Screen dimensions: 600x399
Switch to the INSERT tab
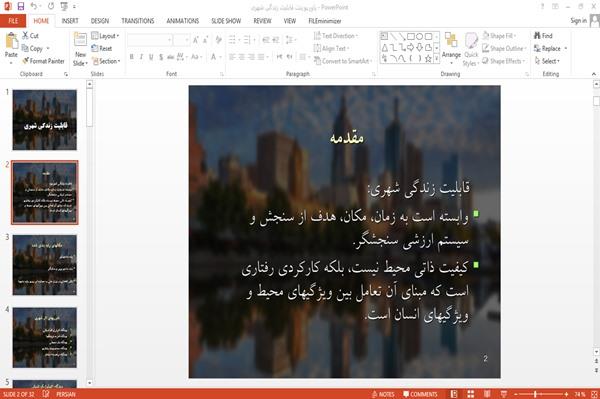point(70,21)
